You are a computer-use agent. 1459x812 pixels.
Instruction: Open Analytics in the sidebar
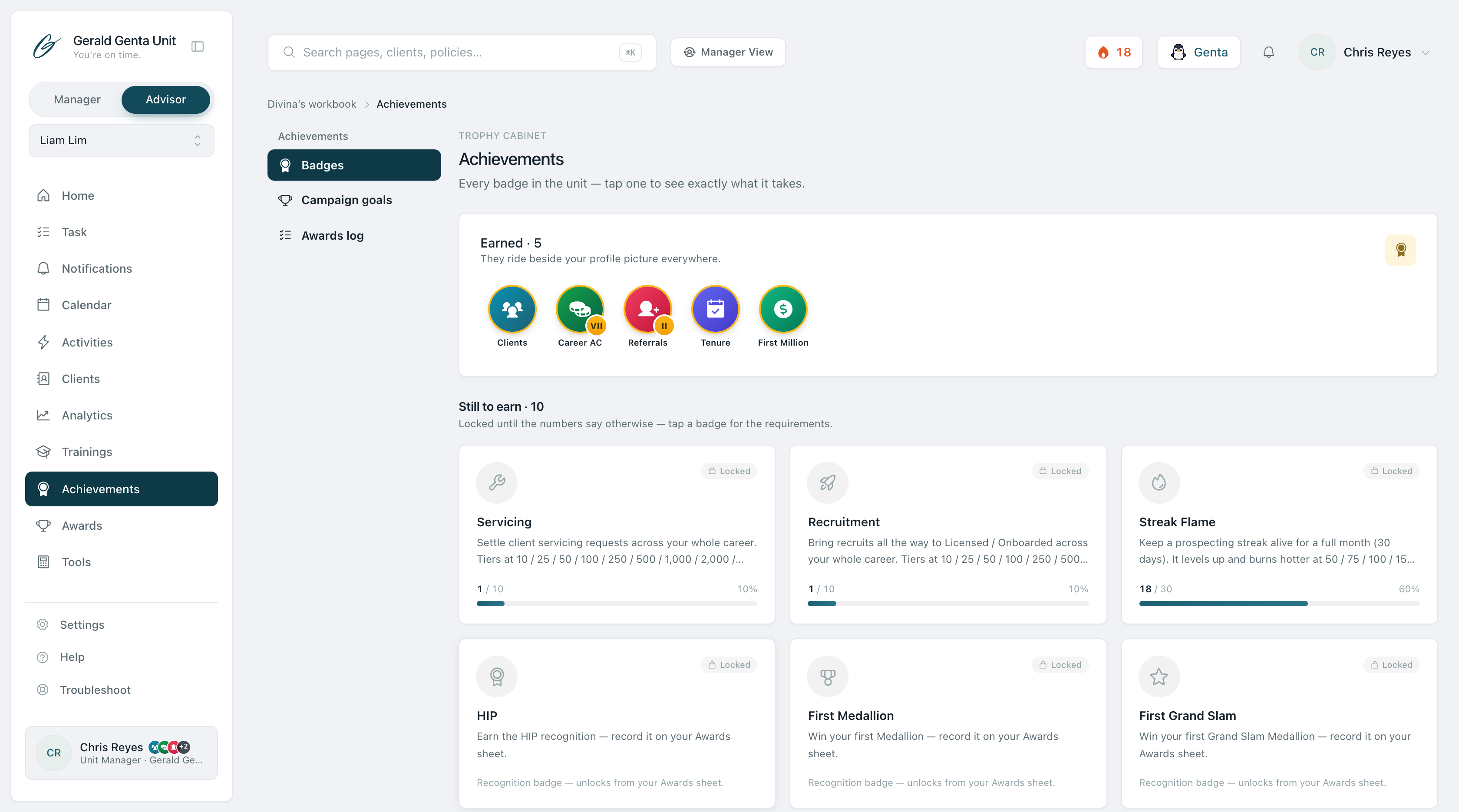point(121,415)
